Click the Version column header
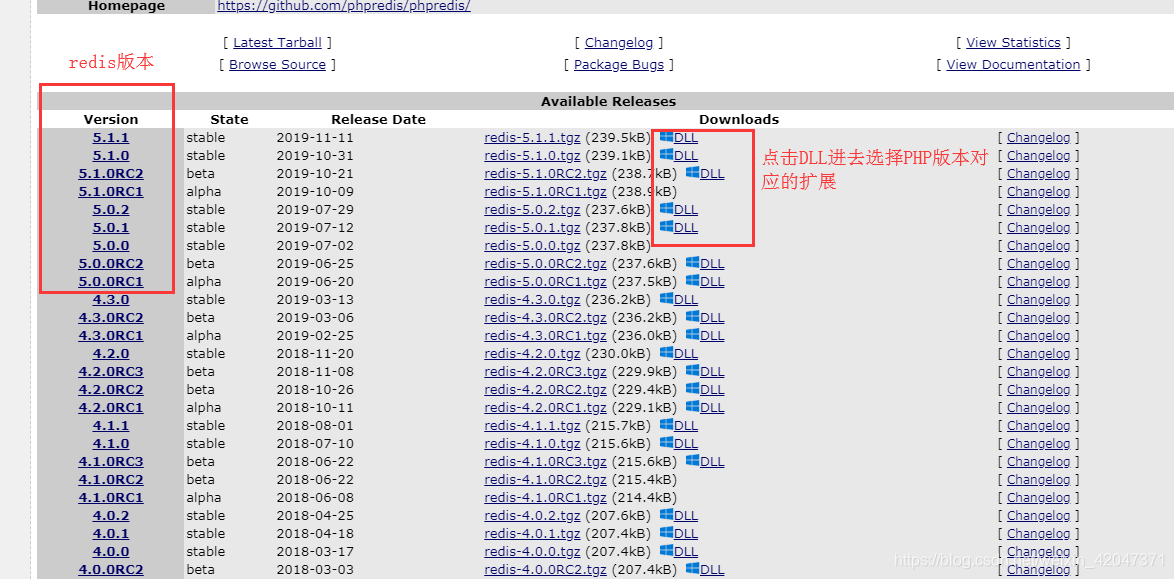The height and width of the screenshot is (579, 1174). pos(111,119)
